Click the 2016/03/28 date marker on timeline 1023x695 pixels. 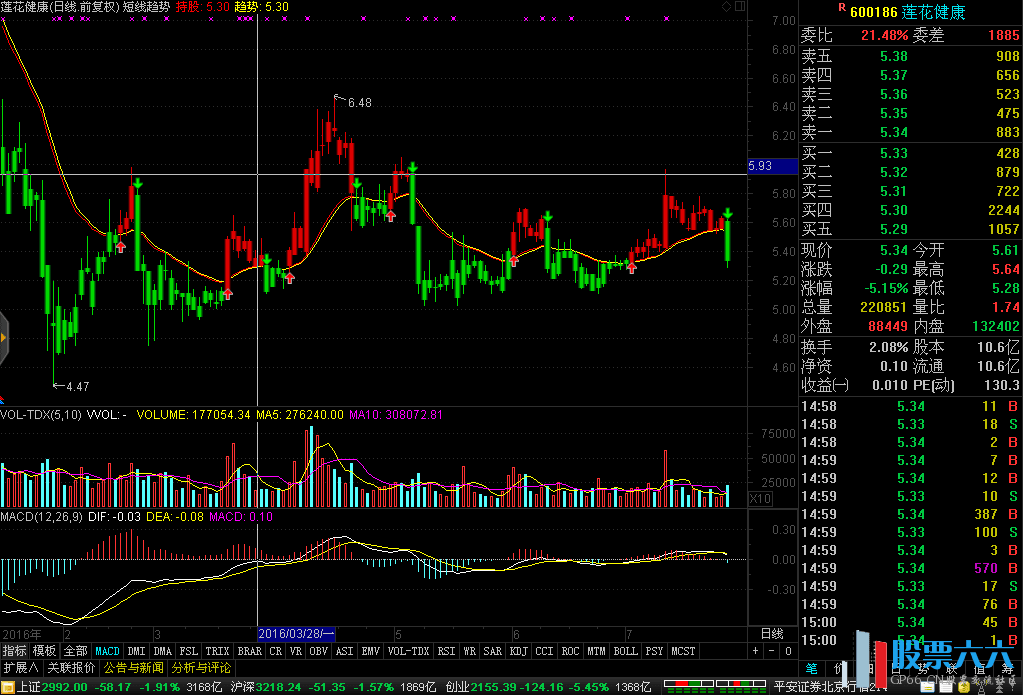(296, 634)
